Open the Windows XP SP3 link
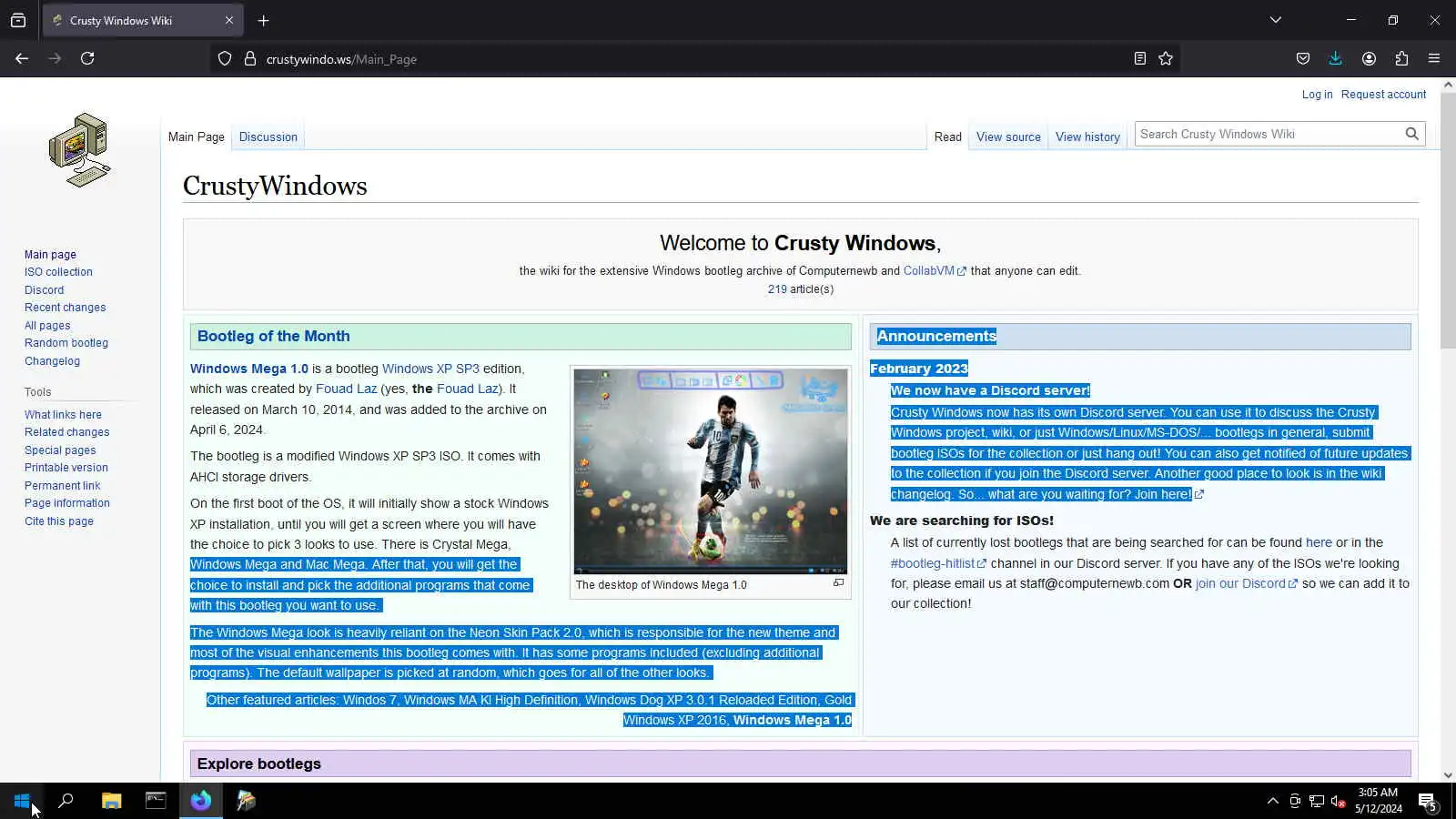The image size is (1456, 819). coord(430,369)
